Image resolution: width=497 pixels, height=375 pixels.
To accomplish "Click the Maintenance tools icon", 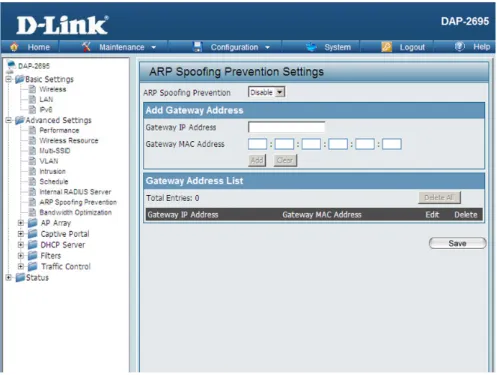I will point(86,47).
